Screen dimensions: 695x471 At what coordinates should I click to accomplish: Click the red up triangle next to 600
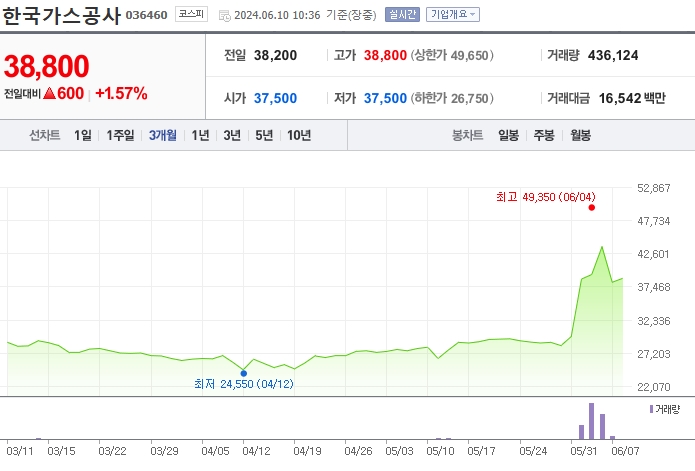click(x=50, y=93)
